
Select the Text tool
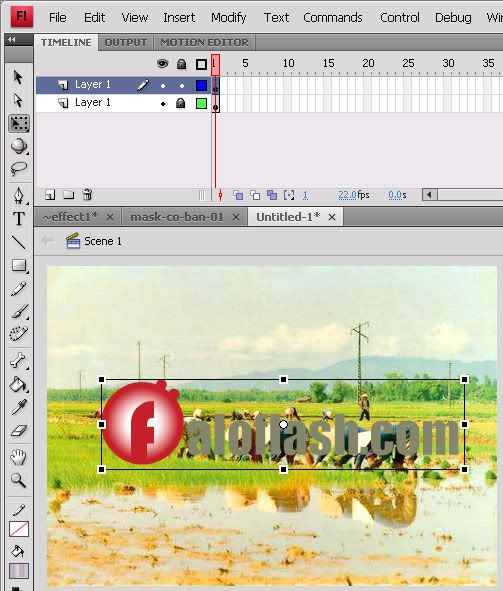[x=19, y=218]
